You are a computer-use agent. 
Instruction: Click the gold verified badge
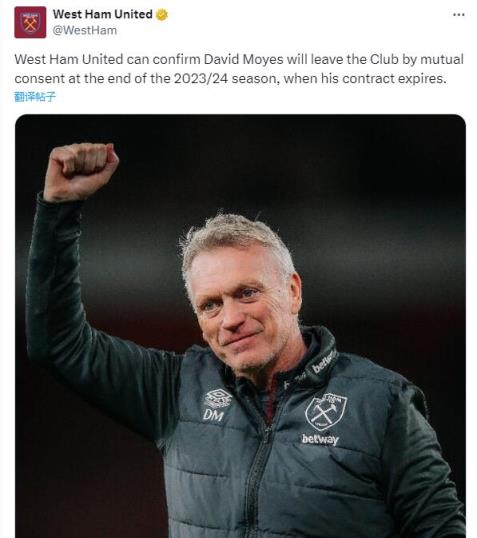(x=162, y=14)
